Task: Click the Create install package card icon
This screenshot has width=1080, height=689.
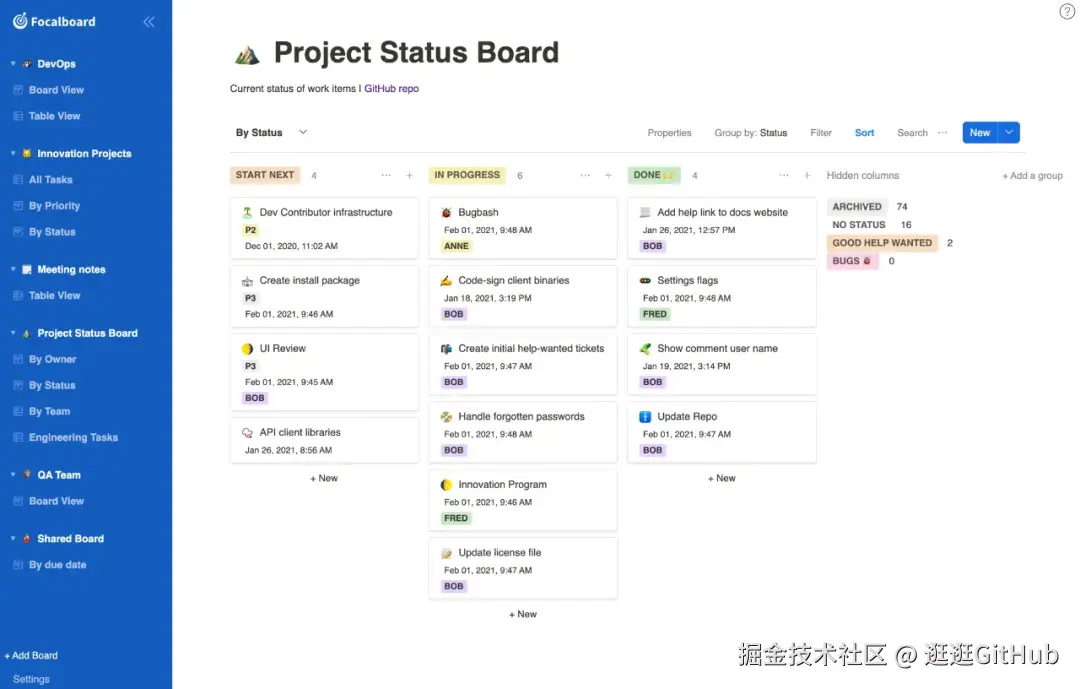Action: point(247,281)
